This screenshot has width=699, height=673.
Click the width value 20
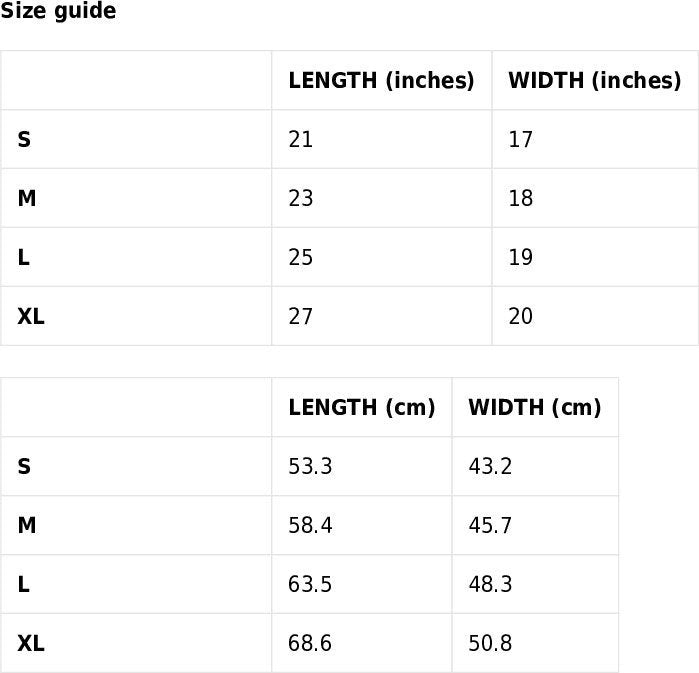click(520, 316)
